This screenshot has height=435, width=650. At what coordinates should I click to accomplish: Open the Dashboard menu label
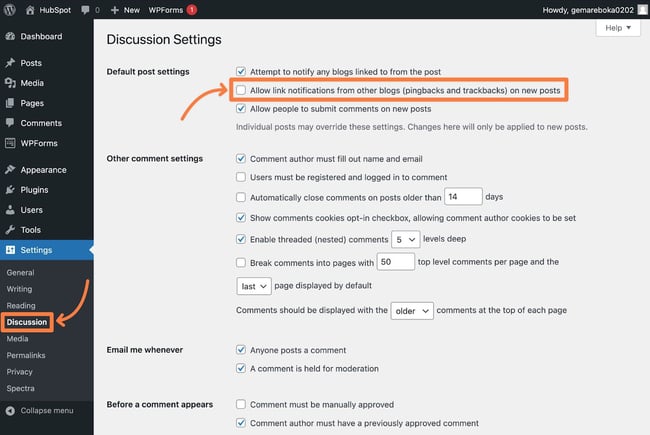[41, 36]
